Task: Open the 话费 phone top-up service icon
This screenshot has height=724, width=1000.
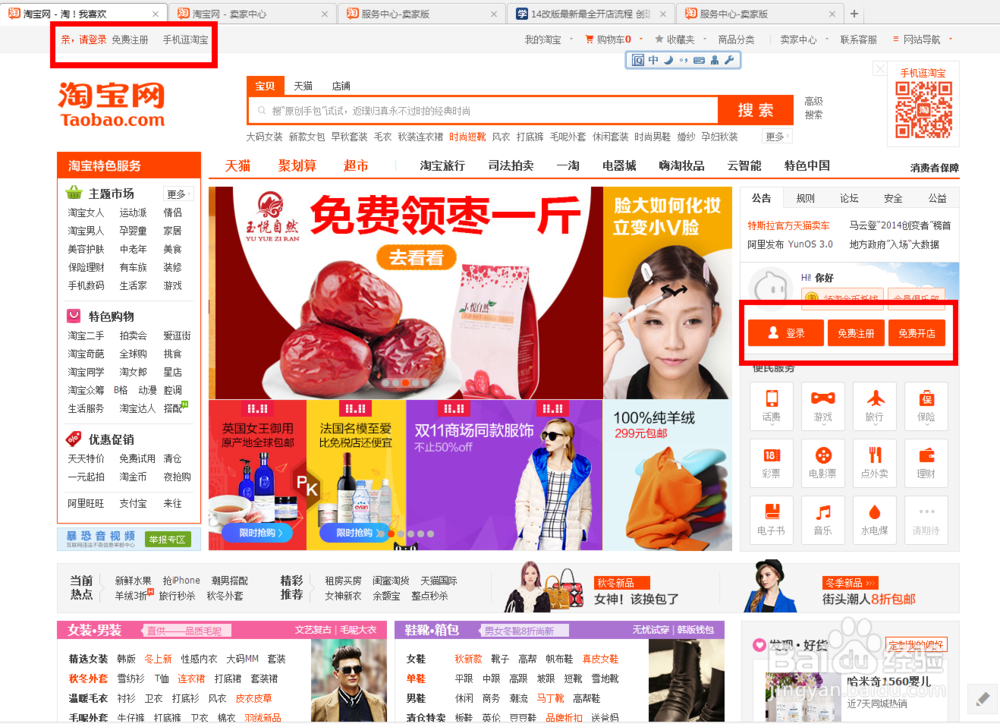Action: pyautogui.click(x=772, y=405)
